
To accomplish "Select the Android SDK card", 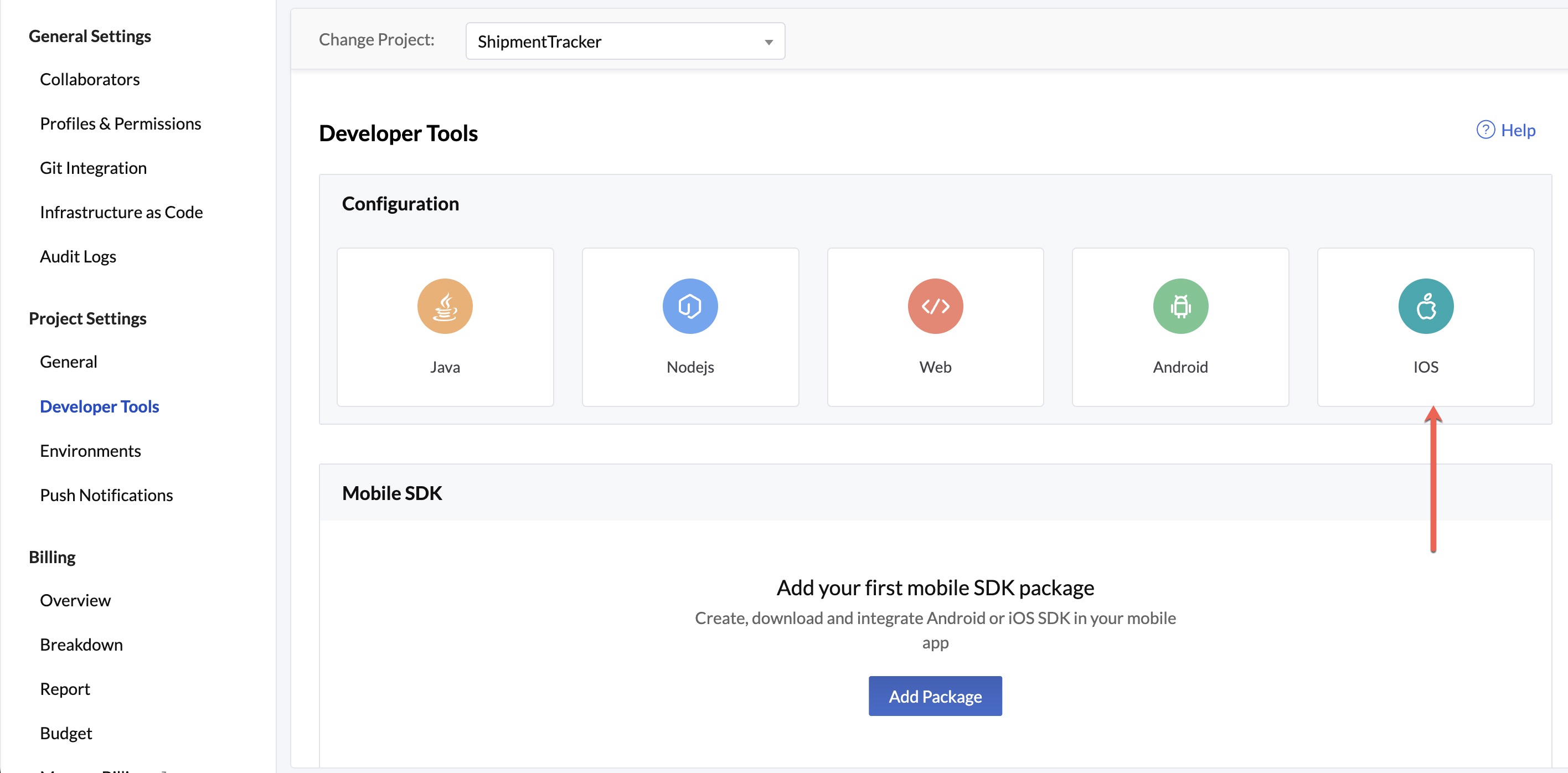I will point(1180,327).
